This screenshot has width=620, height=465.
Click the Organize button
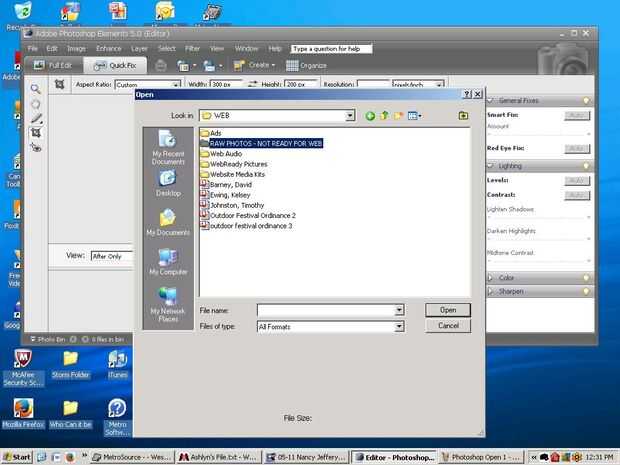click(306, 65)
